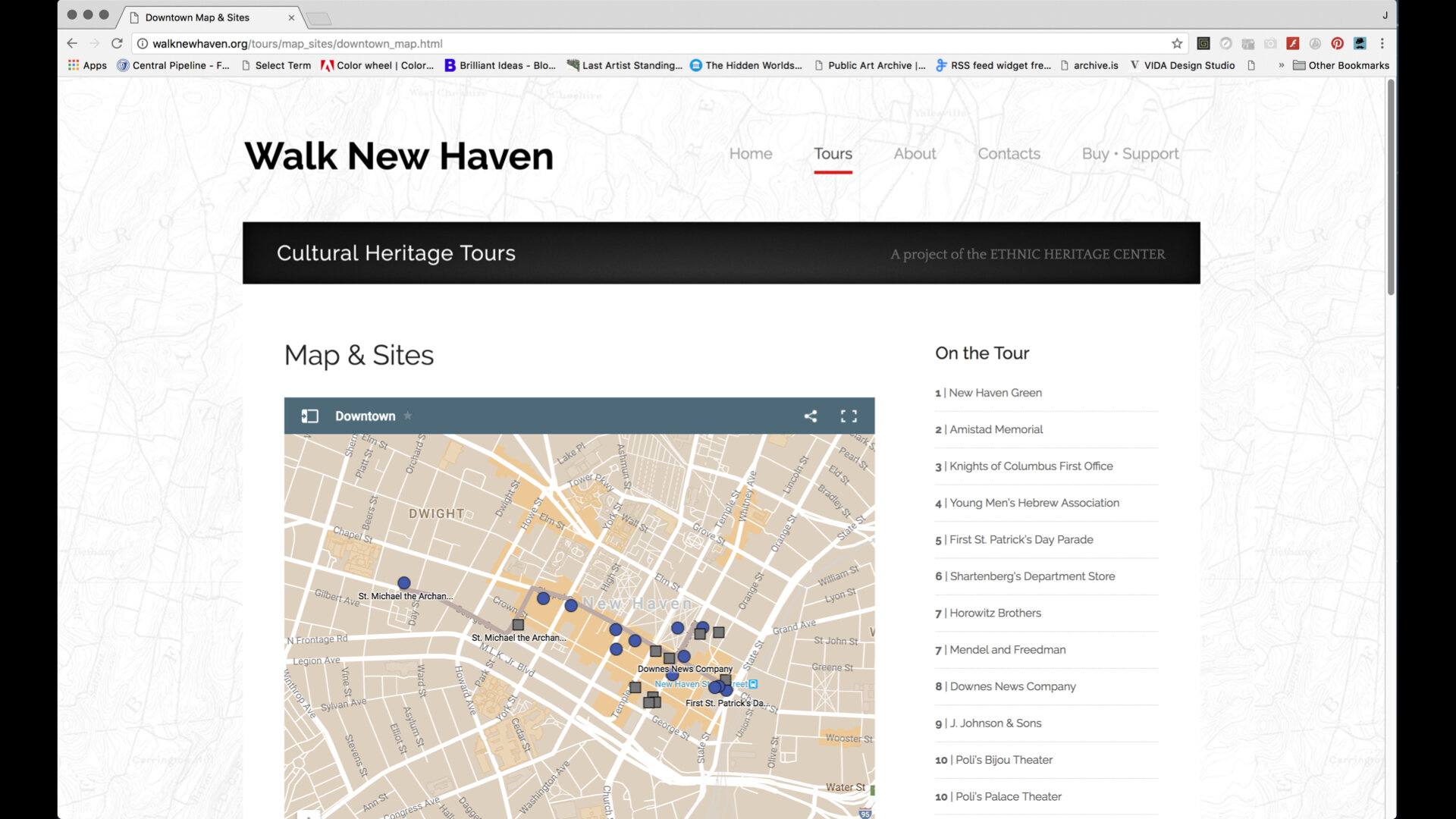Click the square marker above Downes News Company label
The image size is (1456, 819).
[670, 658]
